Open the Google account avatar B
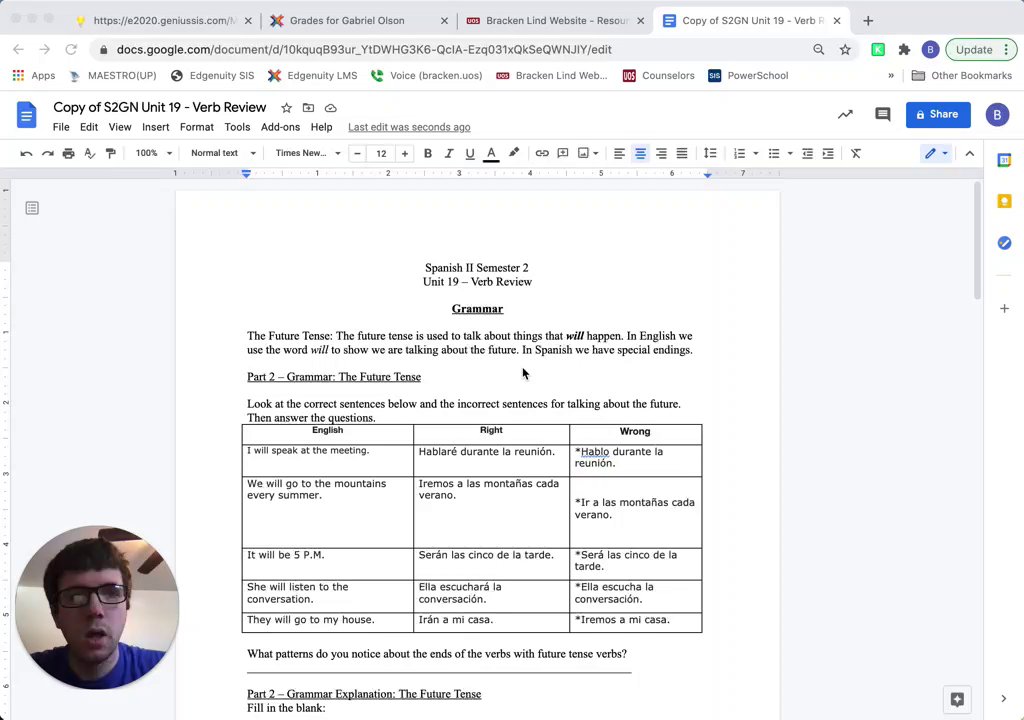The width and height of the screenshot is (1024, 720). (x=997, y=115)
